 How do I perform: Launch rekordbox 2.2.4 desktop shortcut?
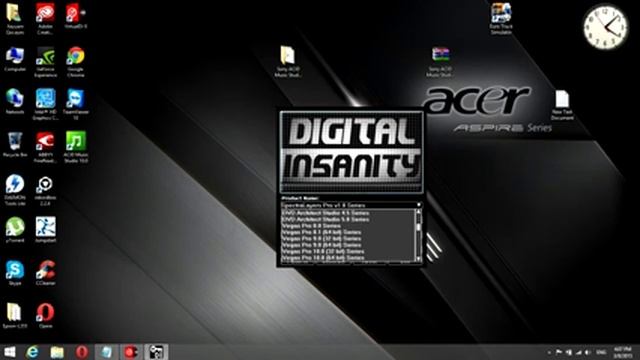[45, 190]
